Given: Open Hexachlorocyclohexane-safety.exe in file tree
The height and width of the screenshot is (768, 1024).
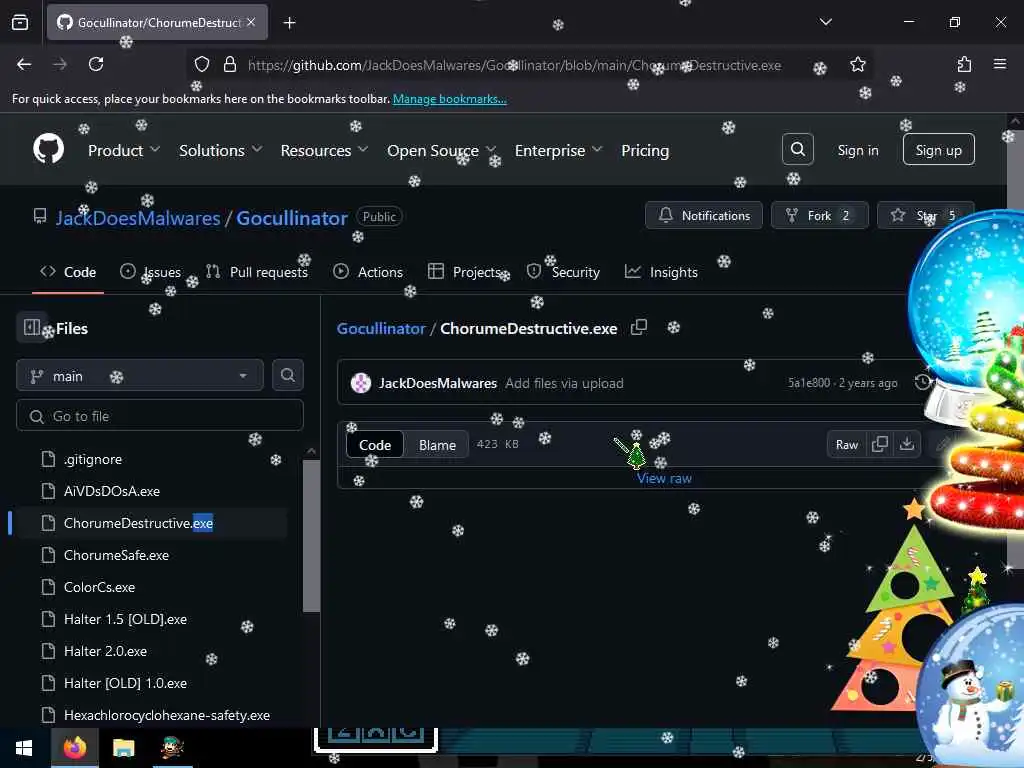Looking at the screenshot, I should pos(167,715).
